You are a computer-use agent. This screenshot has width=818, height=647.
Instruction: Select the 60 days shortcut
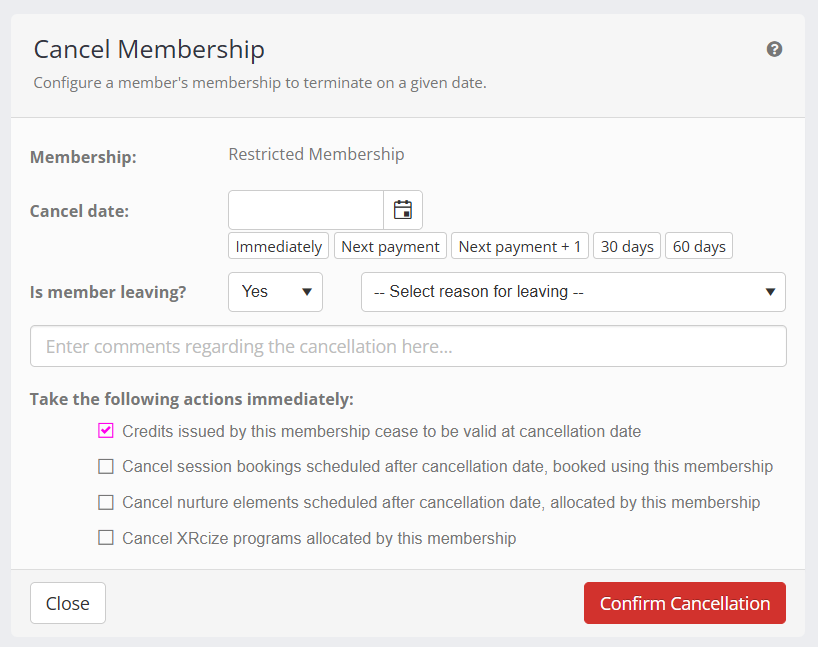click(699, 246)
